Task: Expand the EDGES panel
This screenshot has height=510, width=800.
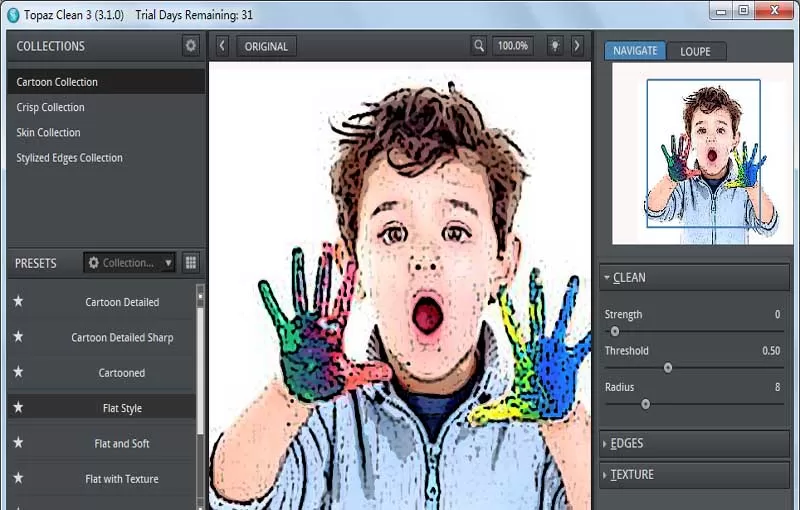Action: pos(694,443)
